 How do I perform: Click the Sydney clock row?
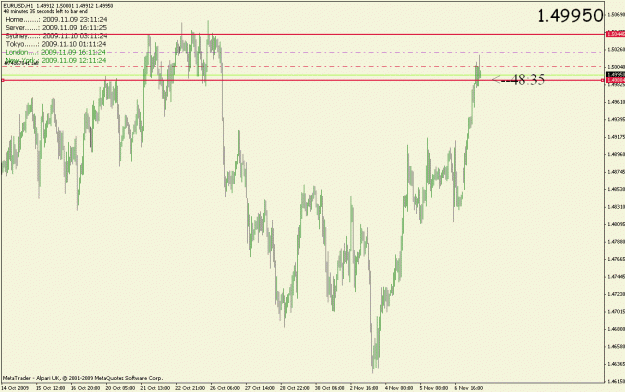pyautogui.click(x=56, y=36)
